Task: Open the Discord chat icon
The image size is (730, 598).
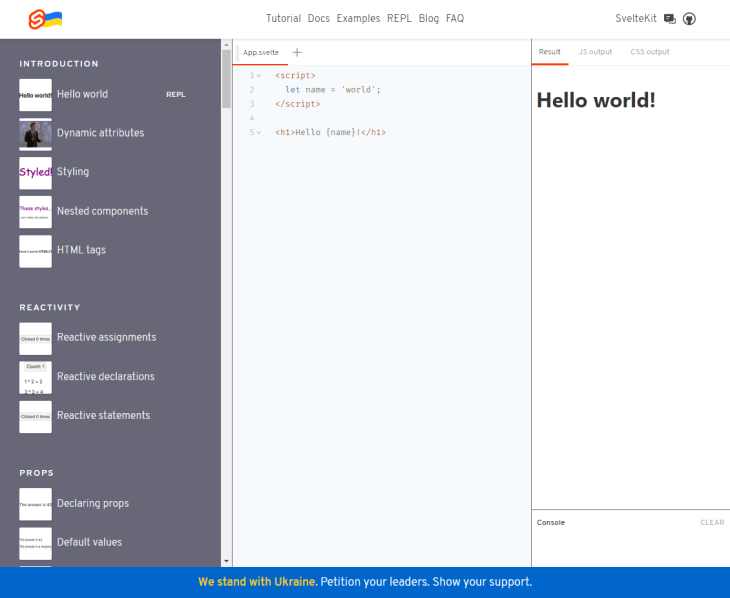Action: 670,18
